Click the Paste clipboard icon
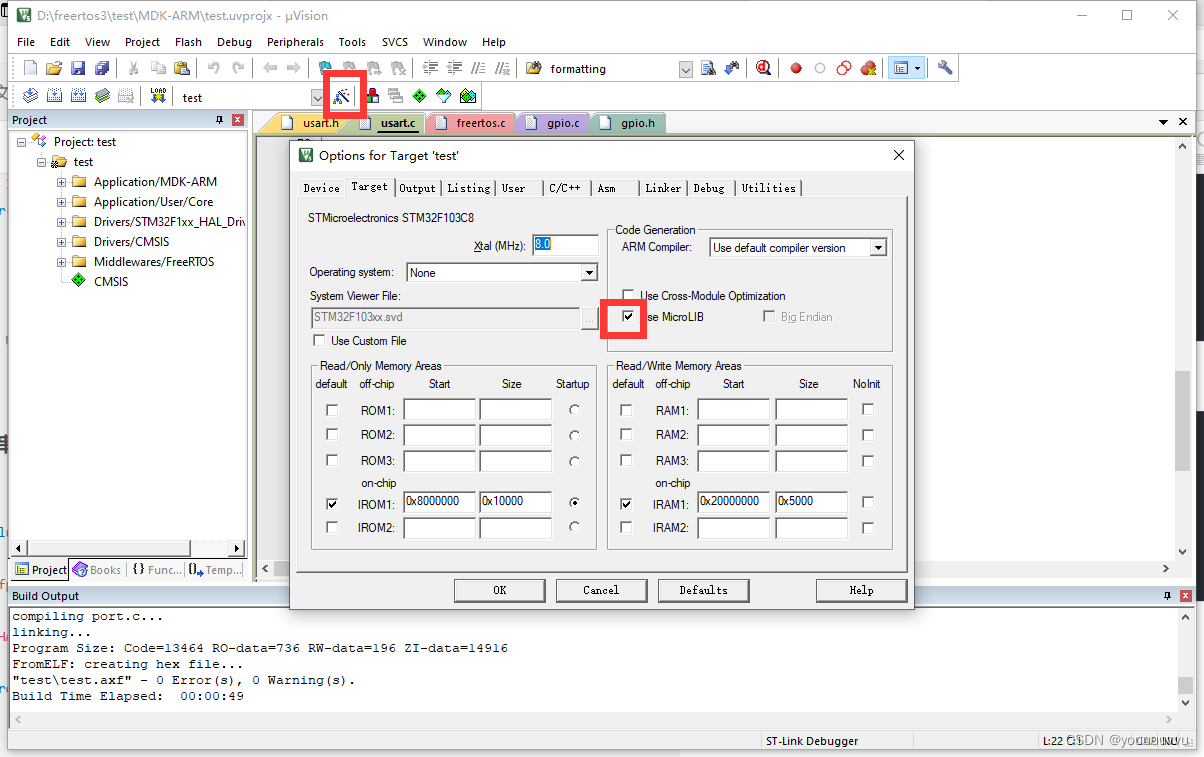Image resolution: width=1204 pixels, height=757 pixels. tap(181, 69)
